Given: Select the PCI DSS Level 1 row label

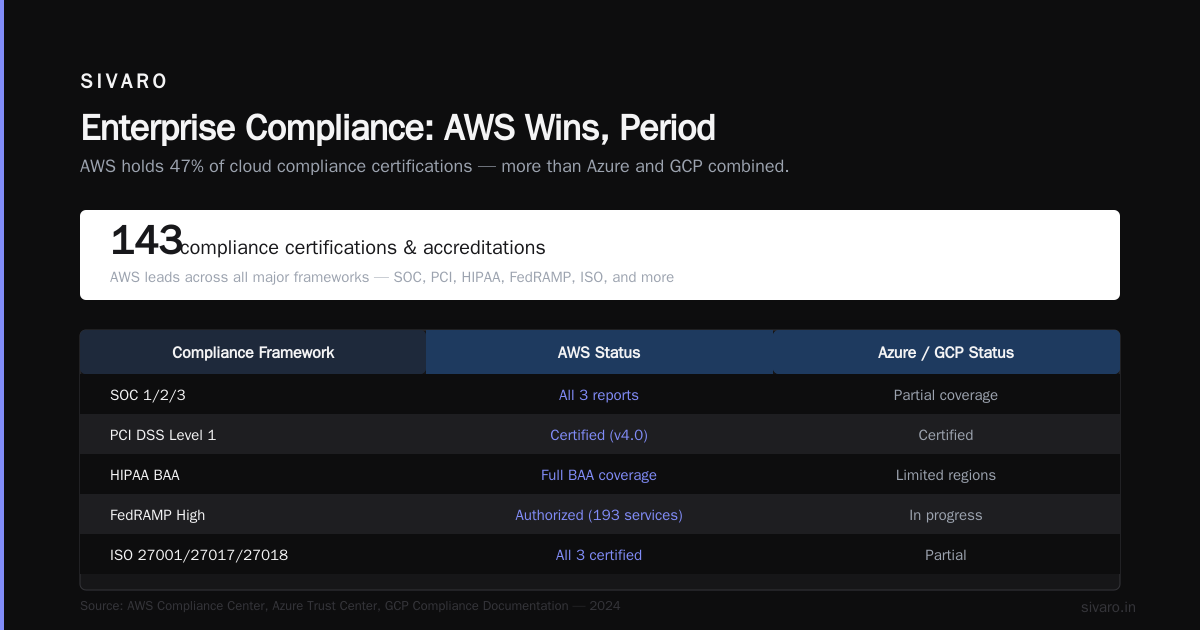Looking at the screenshot, I should click(163, 435).
